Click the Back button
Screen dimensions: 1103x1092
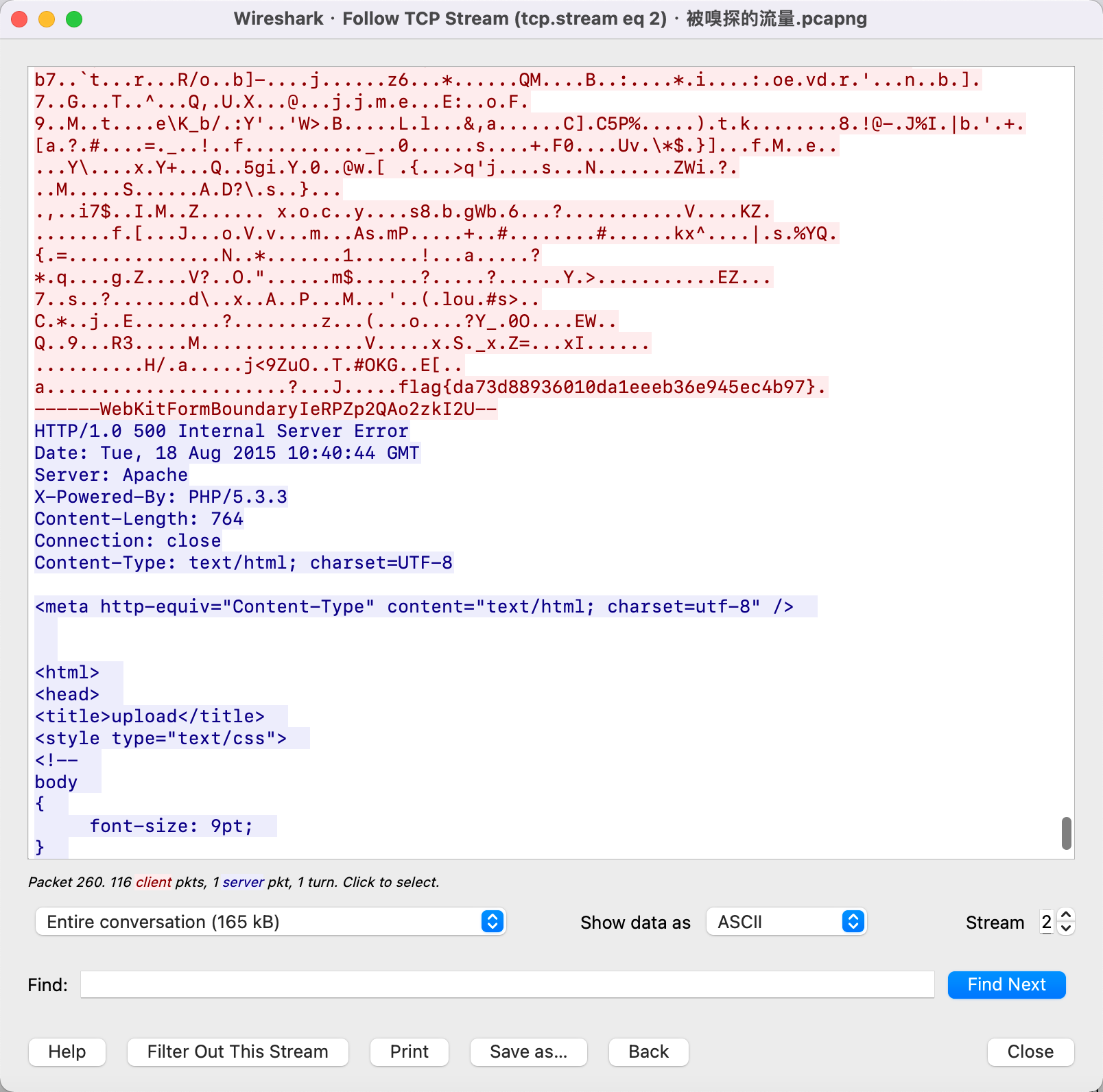(x=649, y=1052)
